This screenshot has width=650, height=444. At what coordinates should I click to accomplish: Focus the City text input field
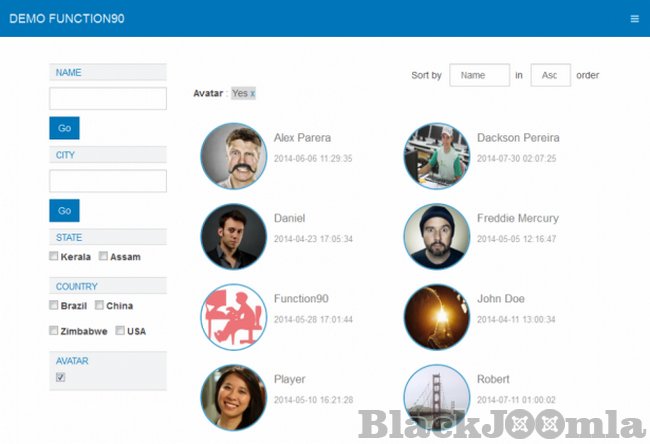108,181
